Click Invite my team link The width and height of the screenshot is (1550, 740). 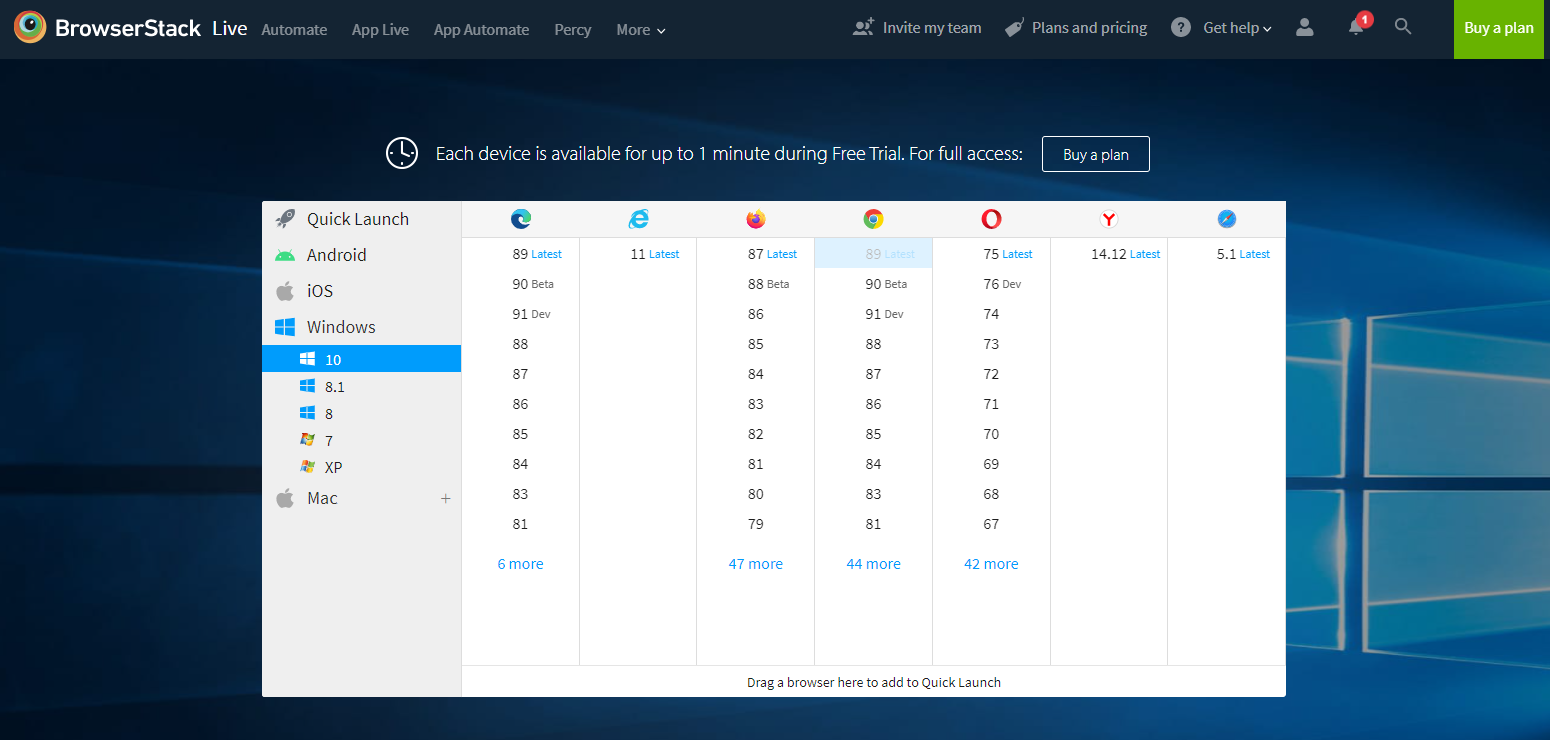coord(932,28)
